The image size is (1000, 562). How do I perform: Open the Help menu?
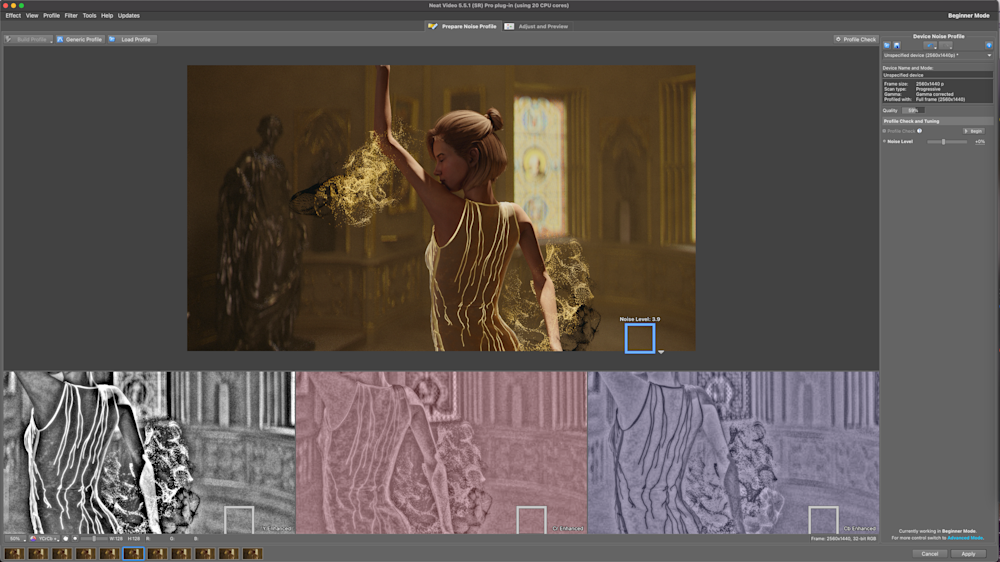tap(107, 15)
